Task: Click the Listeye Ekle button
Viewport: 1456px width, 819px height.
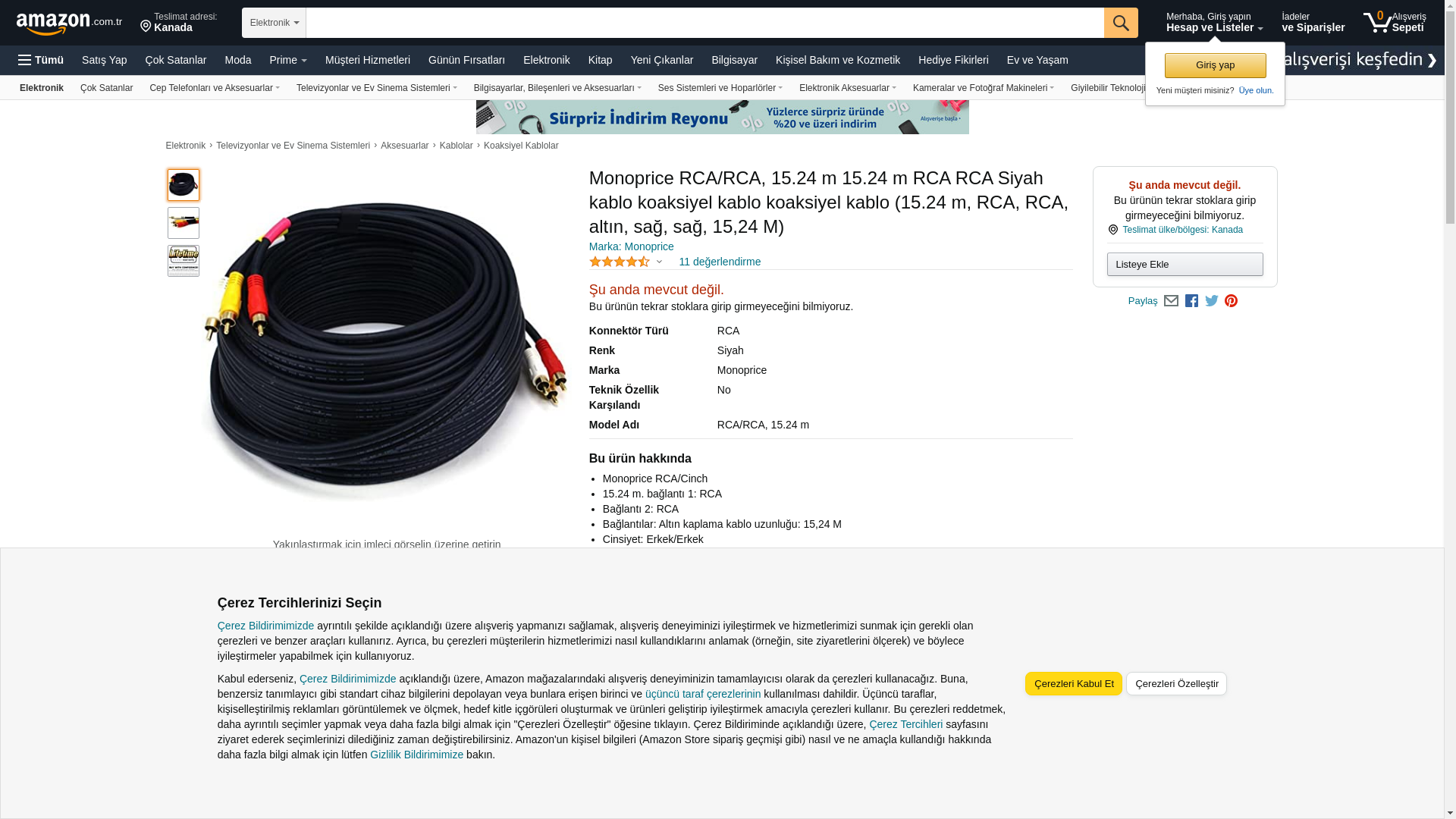Action: click(1185, 264)
